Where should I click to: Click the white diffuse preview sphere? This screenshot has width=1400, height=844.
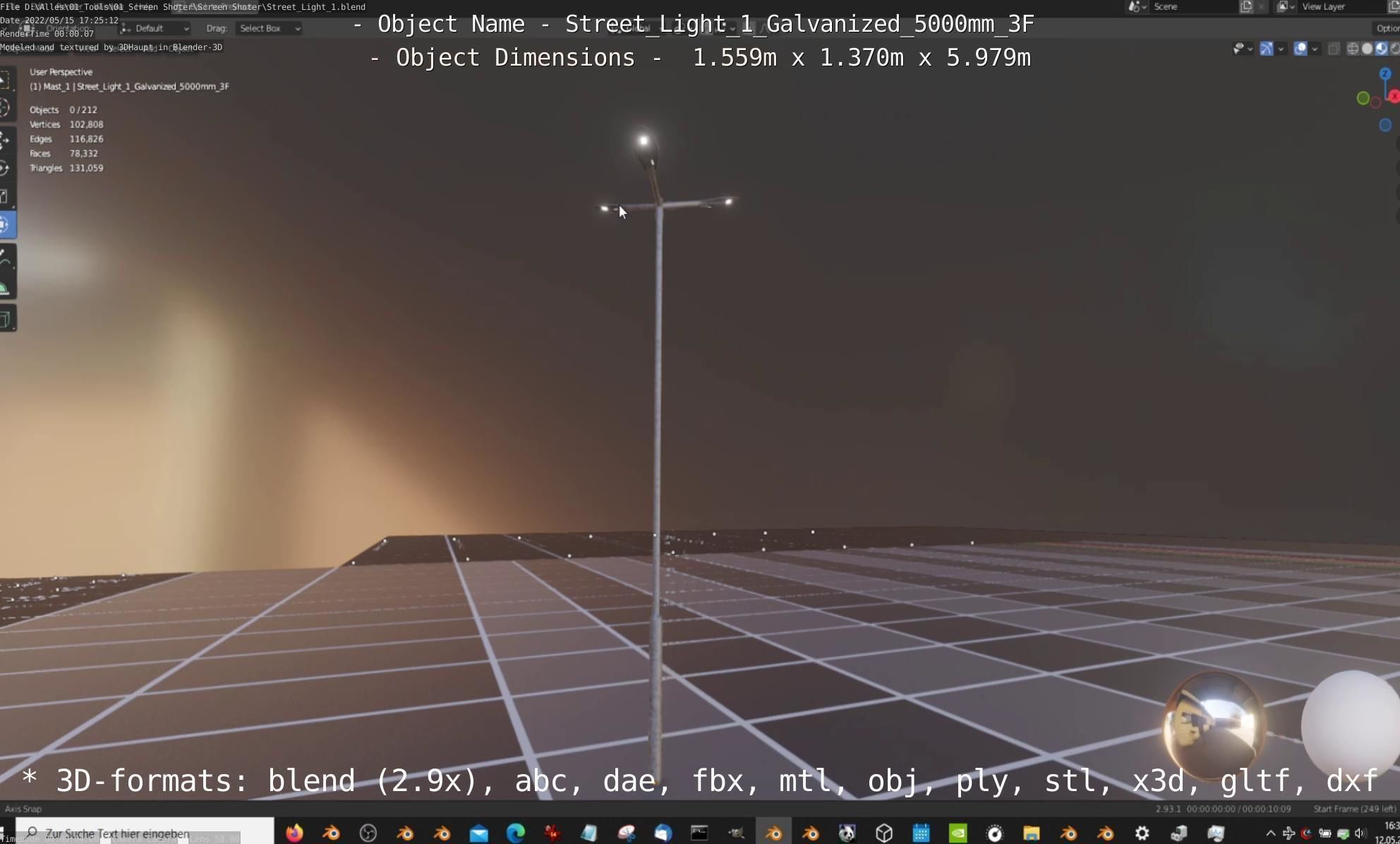pos(1351,725)
